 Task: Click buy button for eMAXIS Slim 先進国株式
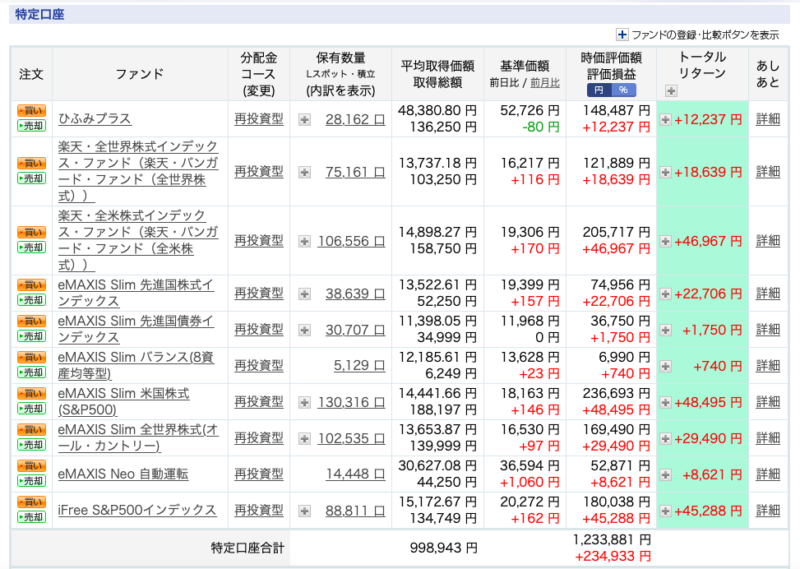tap(32, 285)
